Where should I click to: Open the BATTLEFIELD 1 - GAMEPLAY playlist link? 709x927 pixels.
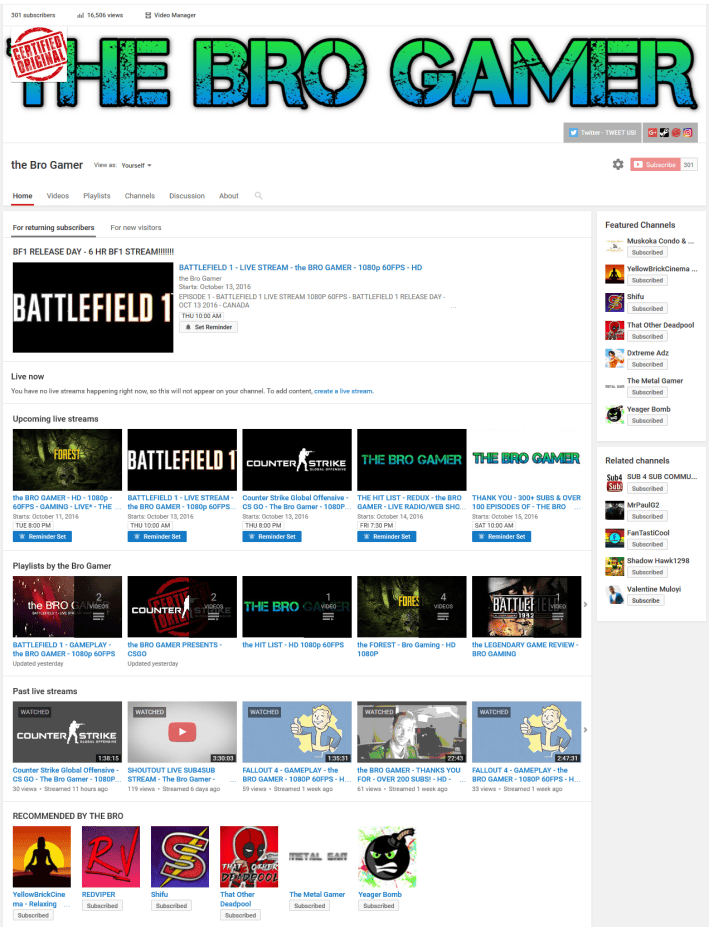[x=64, y=649]
